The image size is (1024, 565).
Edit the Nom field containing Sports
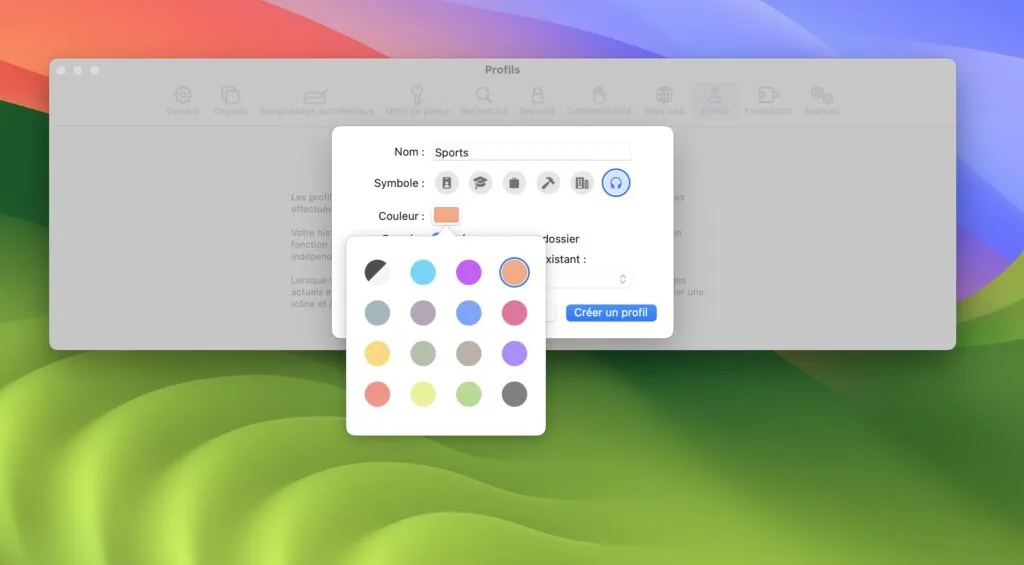coord(531,152)
